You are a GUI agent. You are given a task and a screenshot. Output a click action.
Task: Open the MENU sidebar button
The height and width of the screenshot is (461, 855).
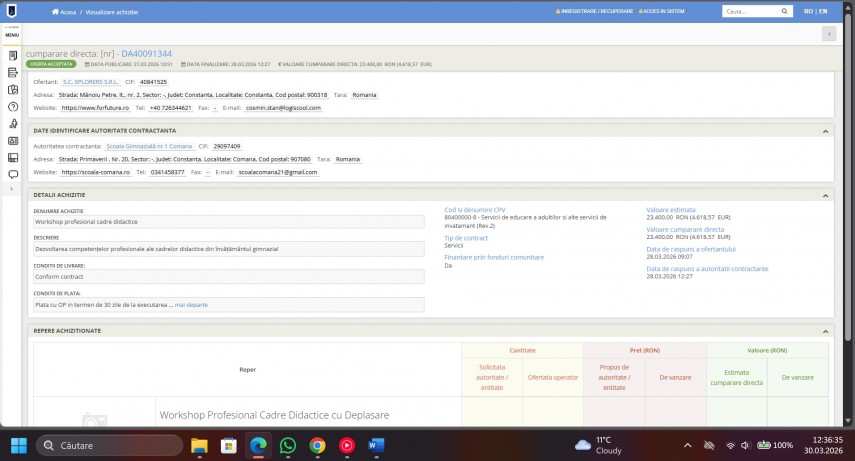click(12, 34)
